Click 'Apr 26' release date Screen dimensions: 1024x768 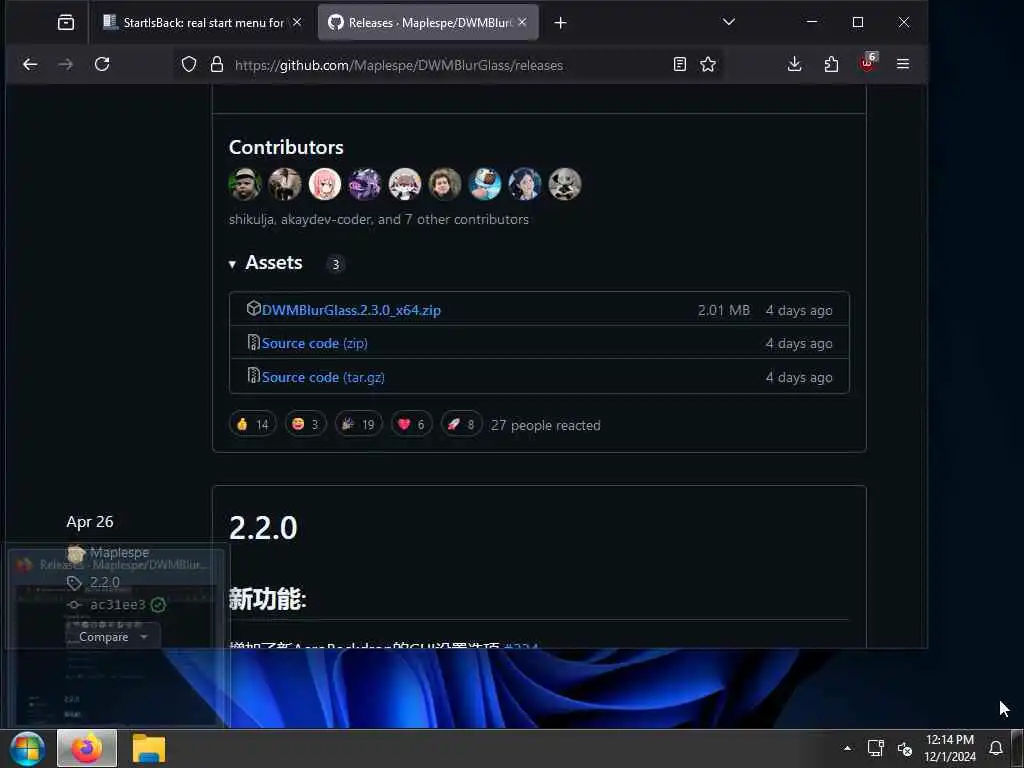(x=89, y=522)
